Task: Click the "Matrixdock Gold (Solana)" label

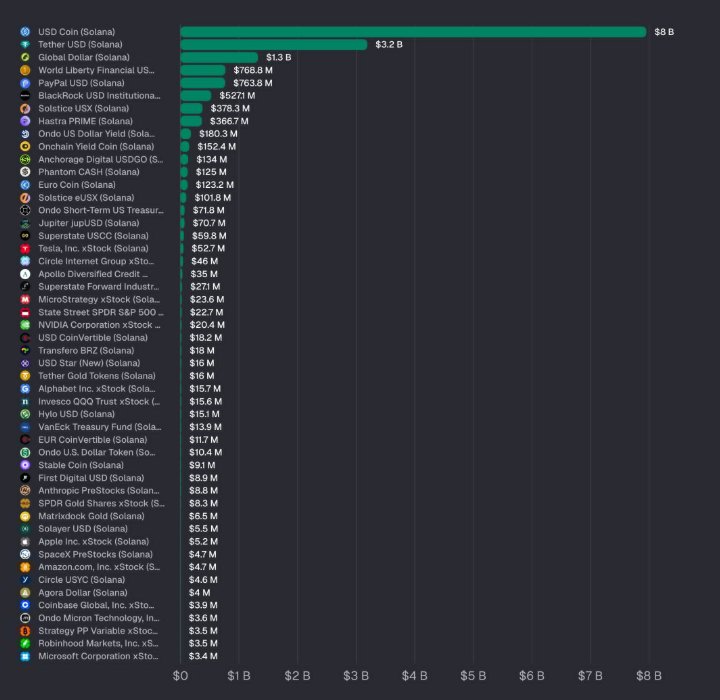Action: point(91,516)
